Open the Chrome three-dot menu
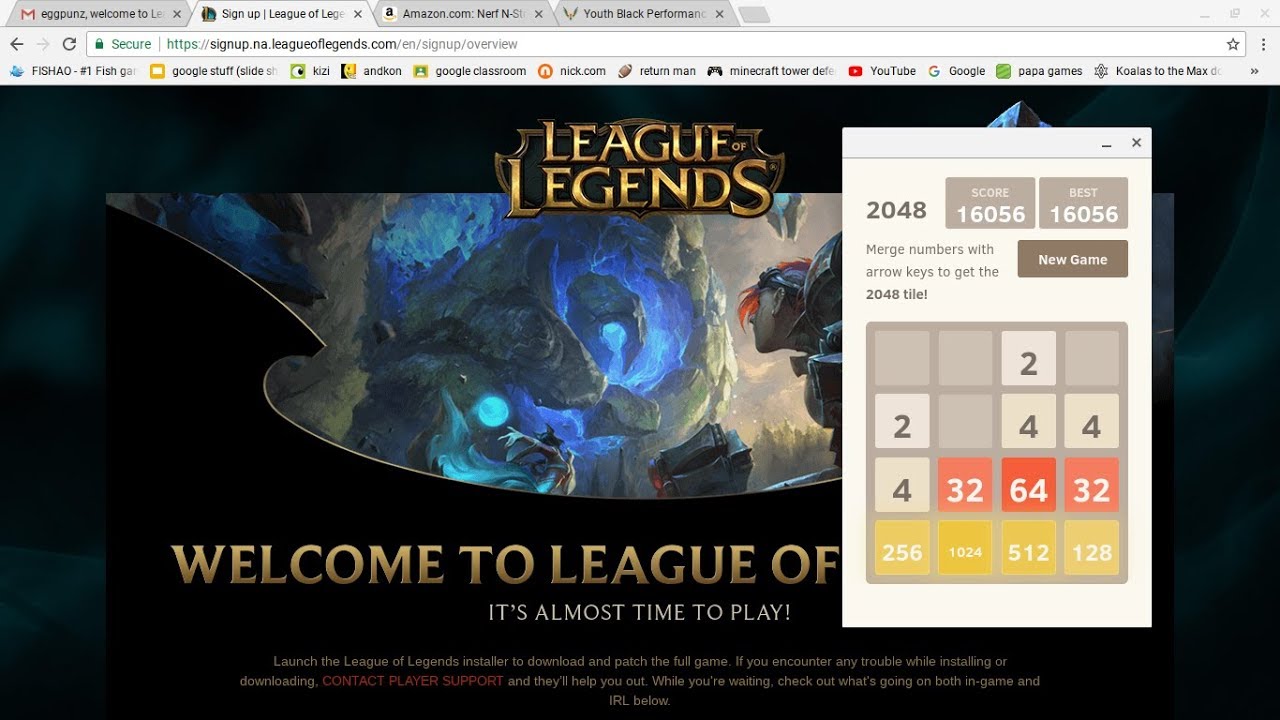Viewport: 1280px width, 720px height. click(1263, 44)
